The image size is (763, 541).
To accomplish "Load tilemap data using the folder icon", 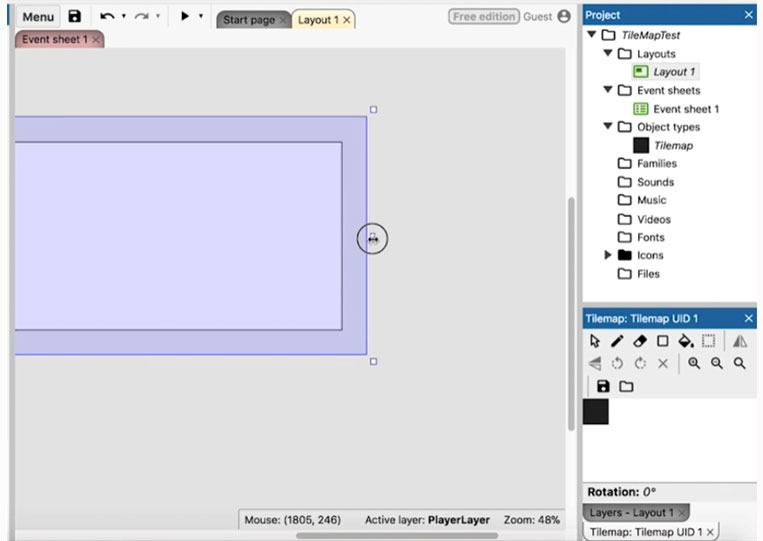I will (626, 386).
